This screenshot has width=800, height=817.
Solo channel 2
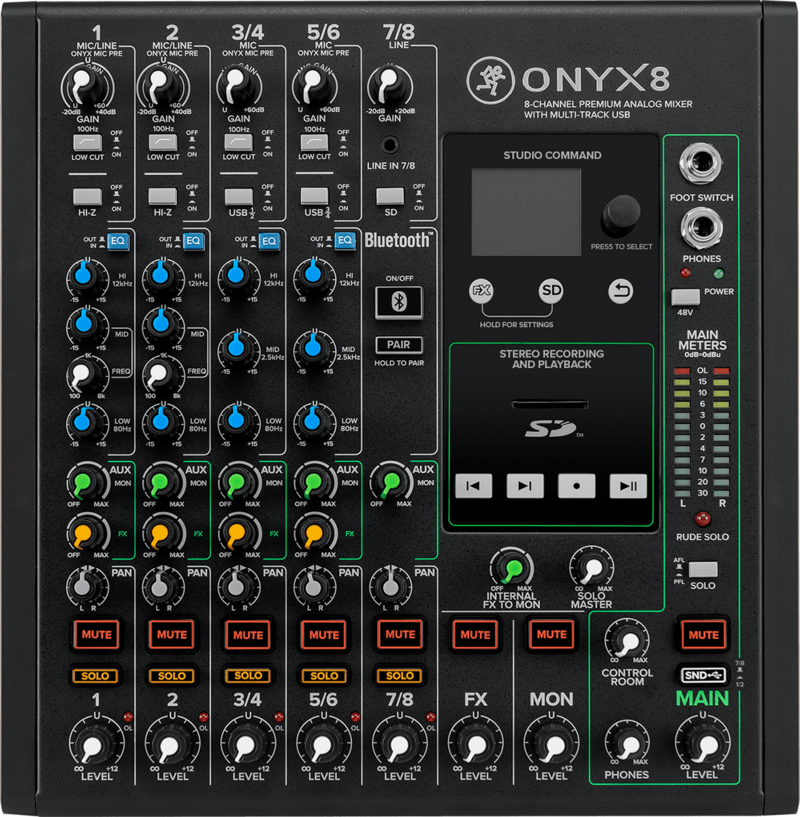tap(172, 676)
